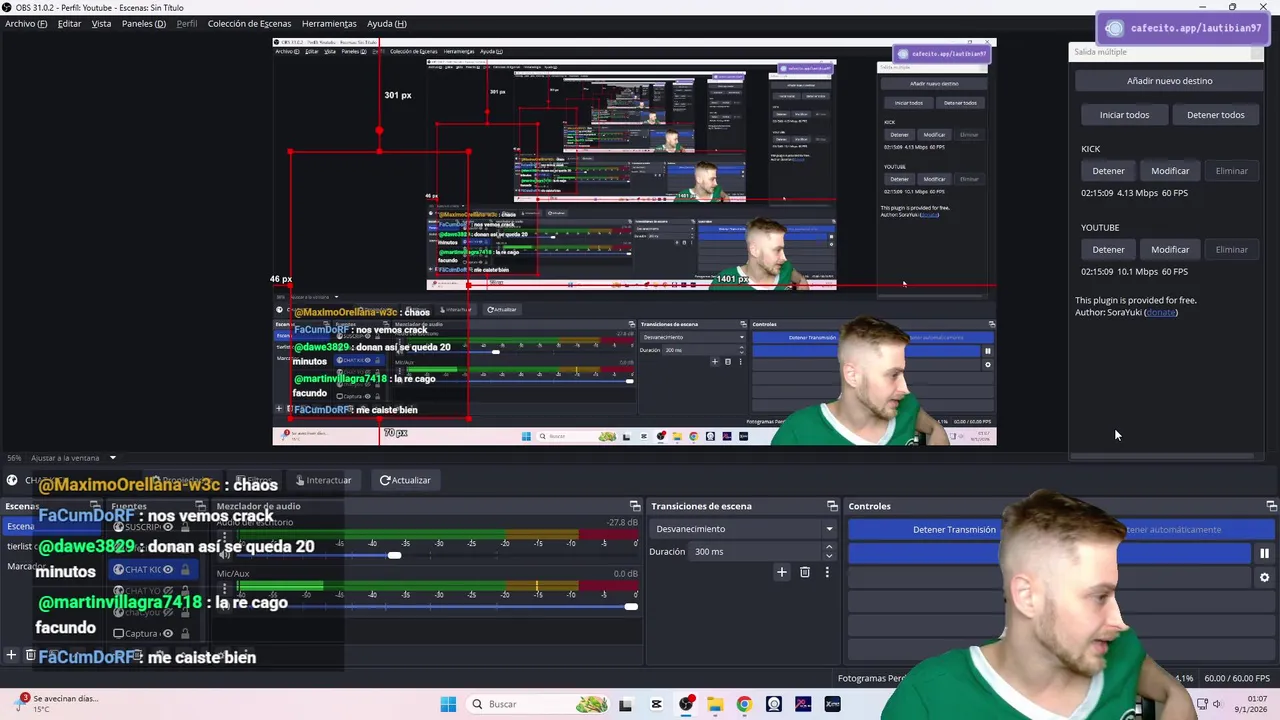Toggle lock on SUSCRIP source
The image size is (1280, 720).
pyautogui.click(x=185, y=527)
